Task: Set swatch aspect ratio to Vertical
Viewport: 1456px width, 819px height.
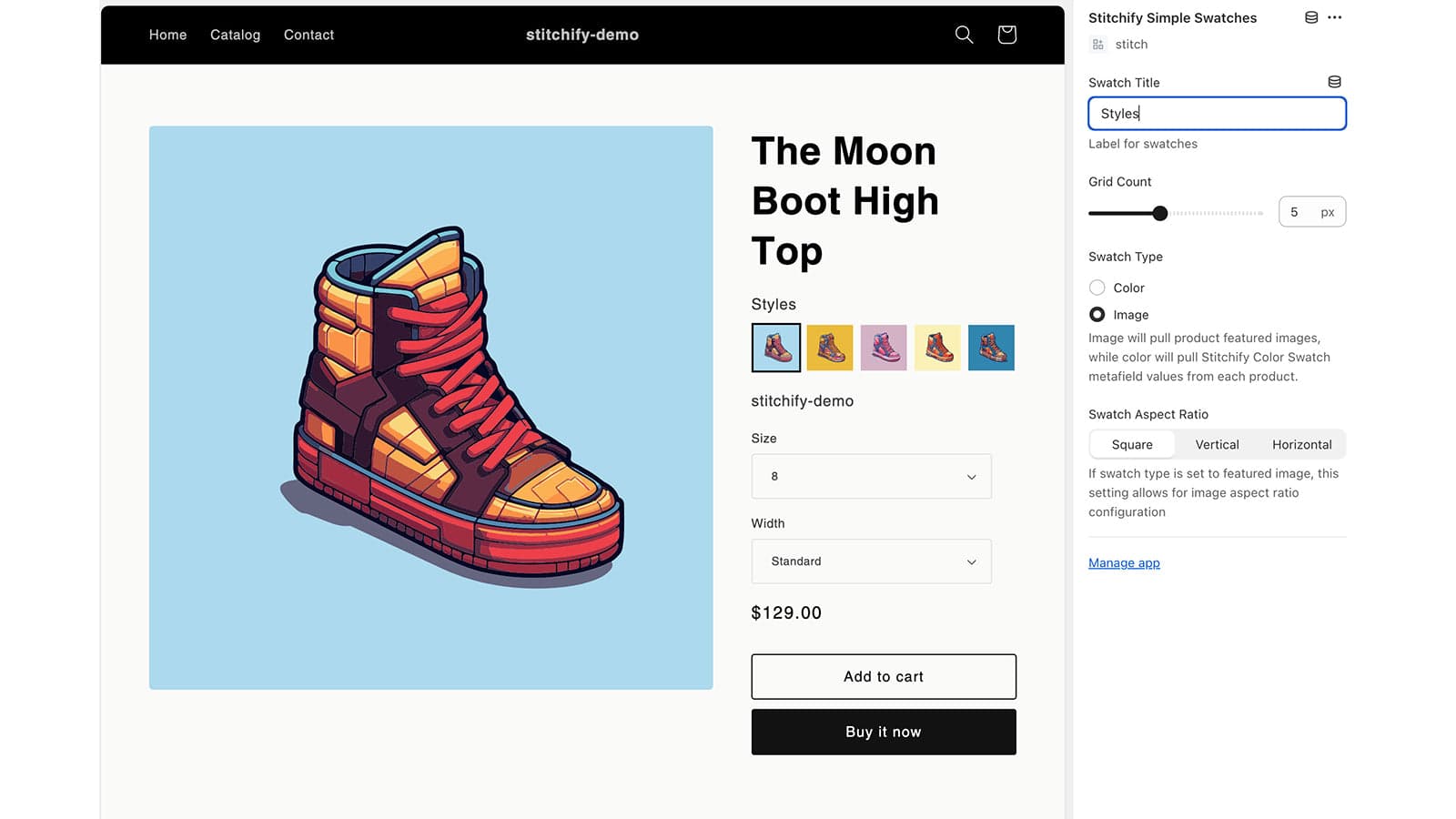Action: pos(1217,445)
